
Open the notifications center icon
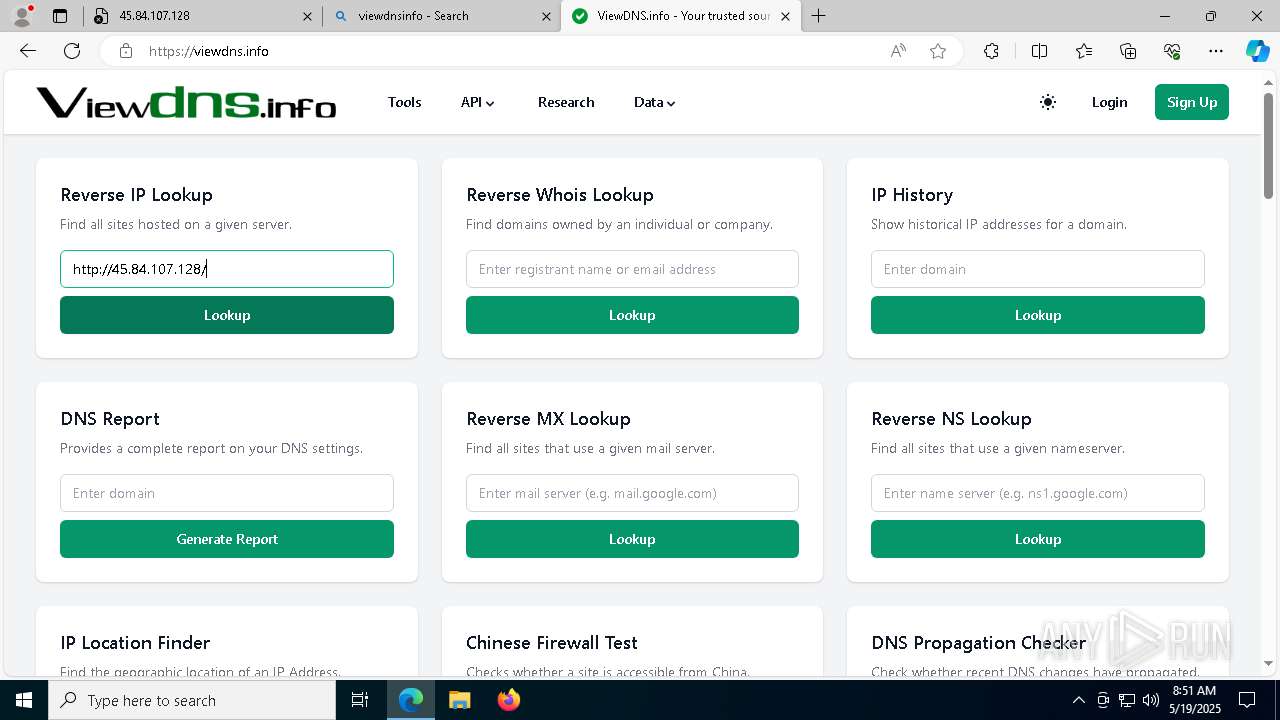1247,700
